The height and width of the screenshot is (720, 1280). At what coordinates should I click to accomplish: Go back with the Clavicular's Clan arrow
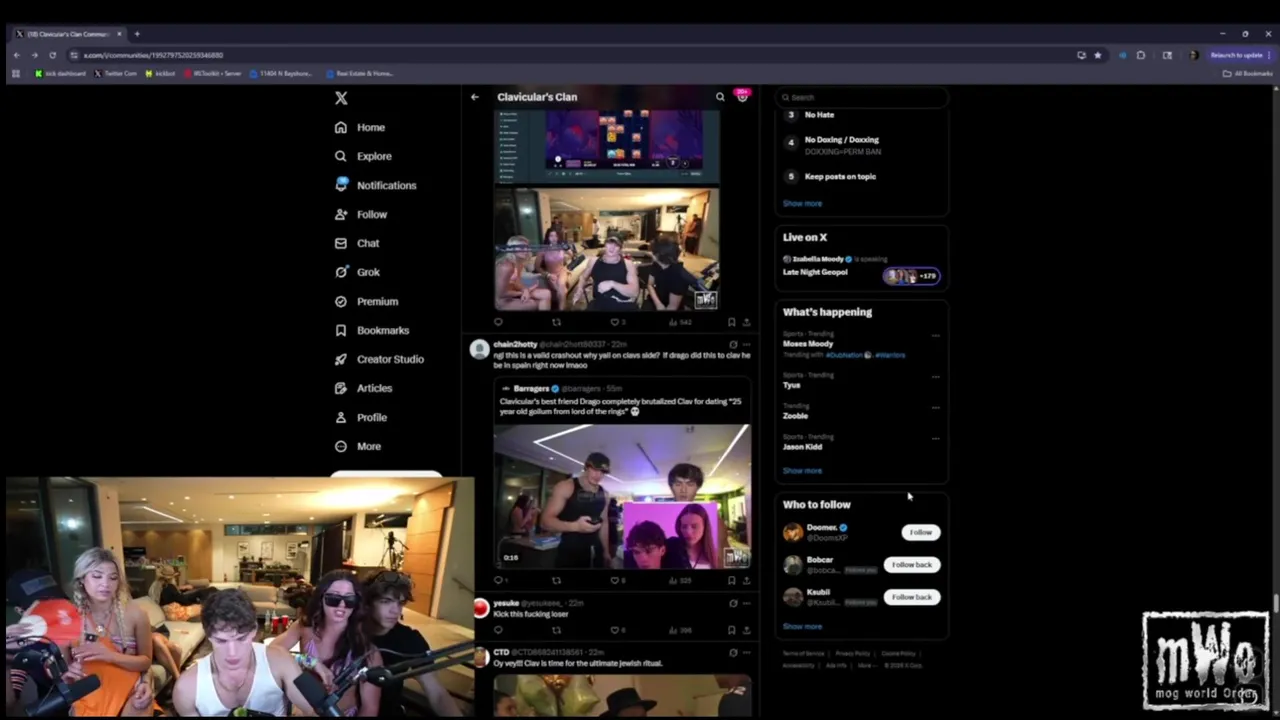475,97
